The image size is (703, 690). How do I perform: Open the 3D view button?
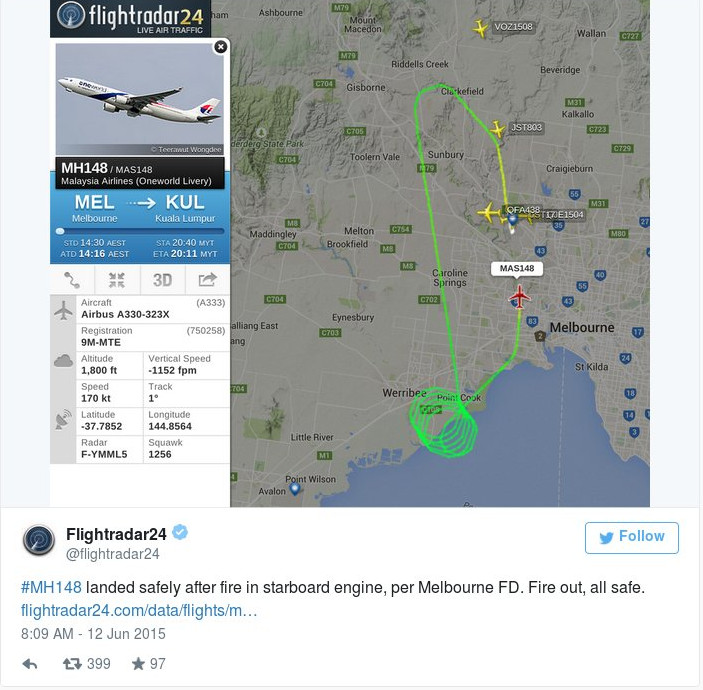pyautogui.click(x=162, y=280)
